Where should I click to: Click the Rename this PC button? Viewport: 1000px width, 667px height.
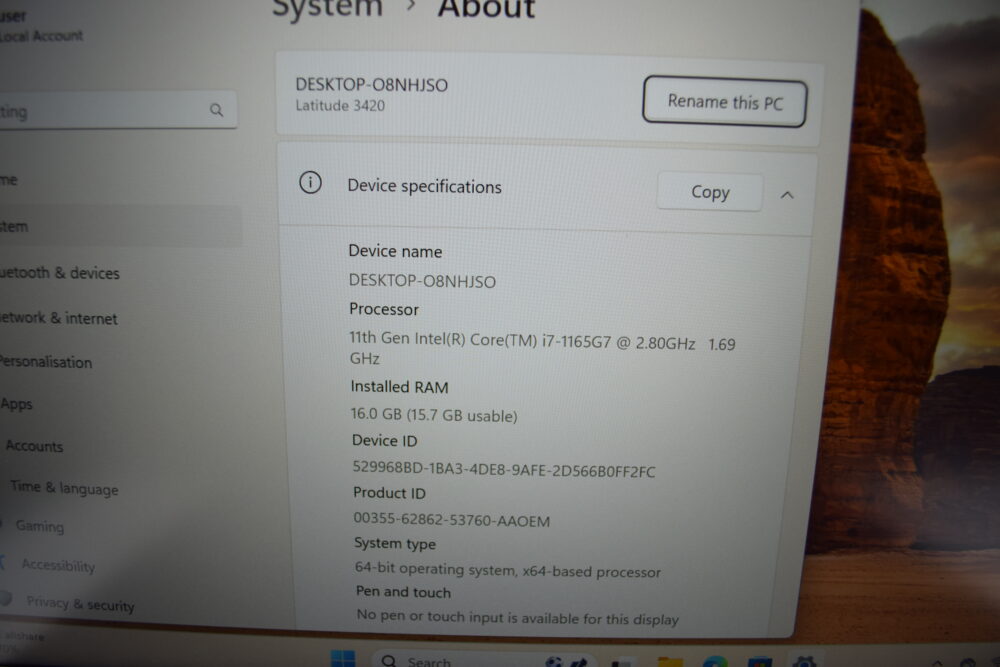coord(724,101)
